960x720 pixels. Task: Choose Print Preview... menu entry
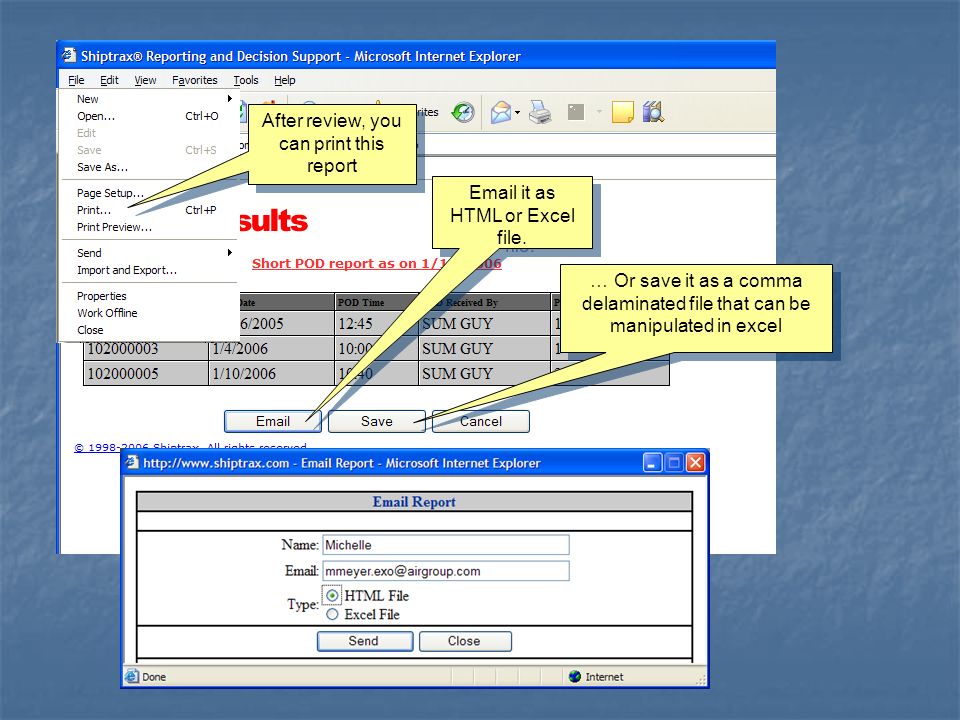point(149,227)
